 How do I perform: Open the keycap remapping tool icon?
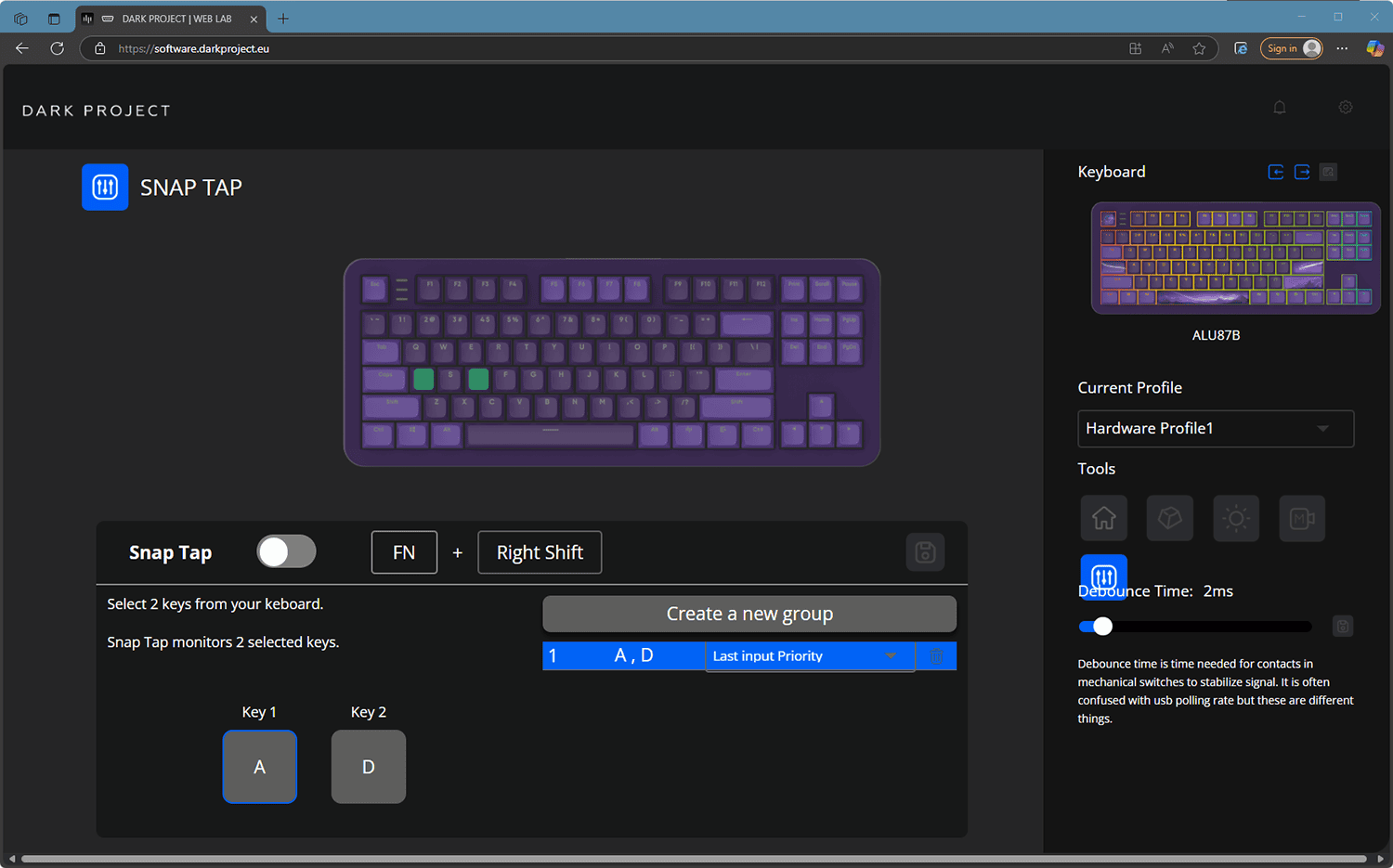[x=1170, y=518]
